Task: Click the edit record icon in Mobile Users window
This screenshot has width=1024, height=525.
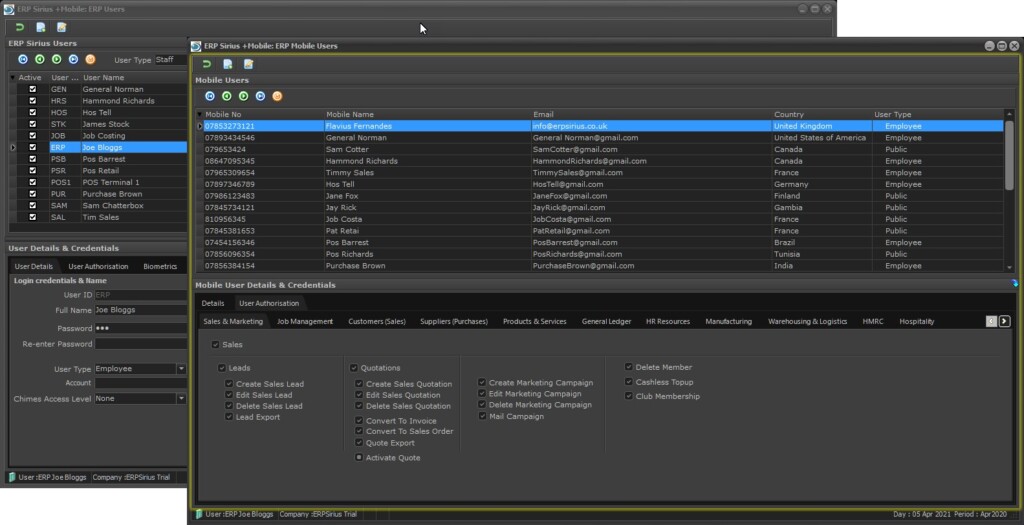Action: 249,64
